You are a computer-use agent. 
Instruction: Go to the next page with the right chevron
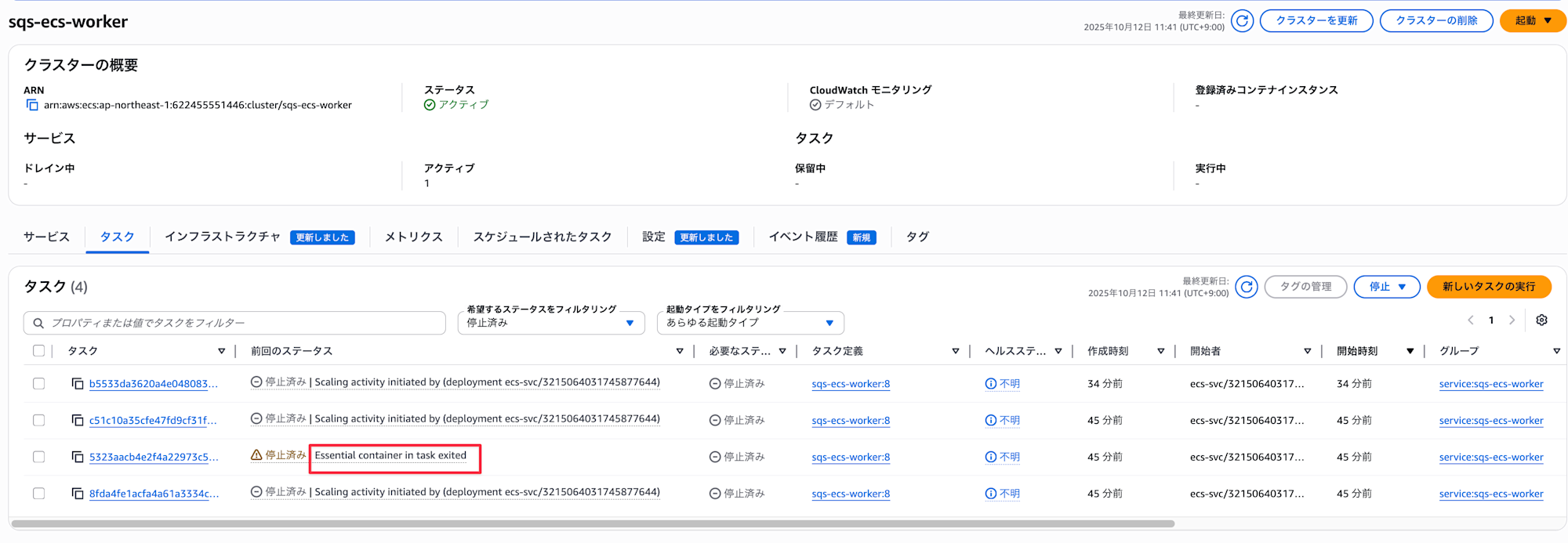(x=1512, y=320)
